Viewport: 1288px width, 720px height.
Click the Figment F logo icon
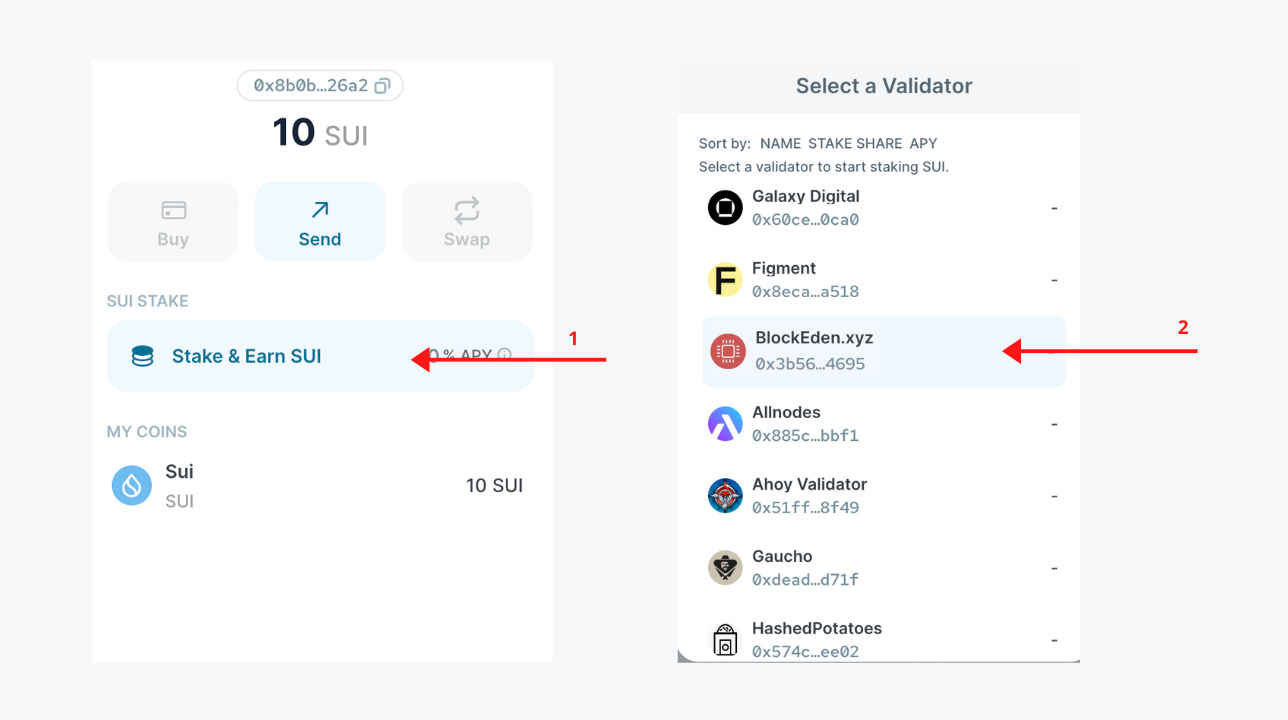(x=725, y=280)
